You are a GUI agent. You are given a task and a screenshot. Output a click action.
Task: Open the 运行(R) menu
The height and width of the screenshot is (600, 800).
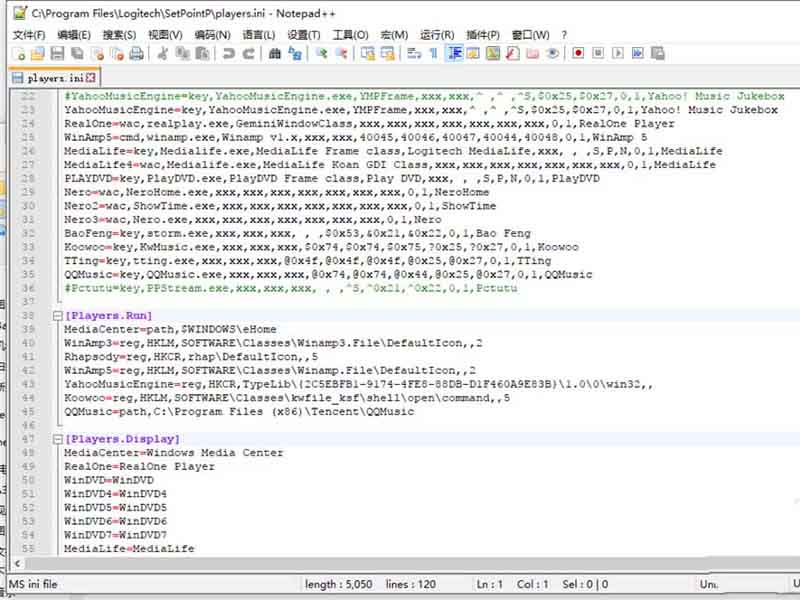[437, 35]
